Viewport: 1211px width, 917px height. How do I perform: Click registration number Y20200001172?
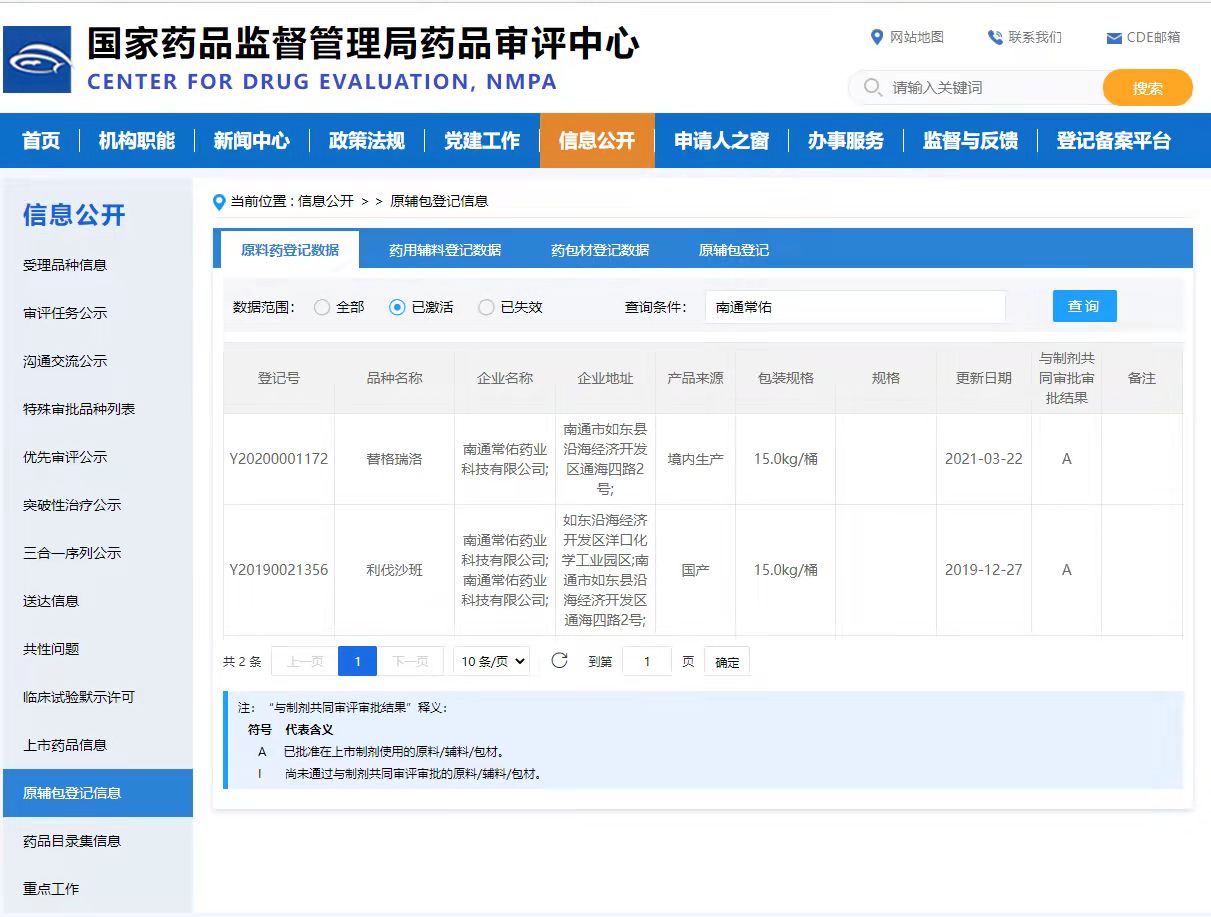click(279, 459)
